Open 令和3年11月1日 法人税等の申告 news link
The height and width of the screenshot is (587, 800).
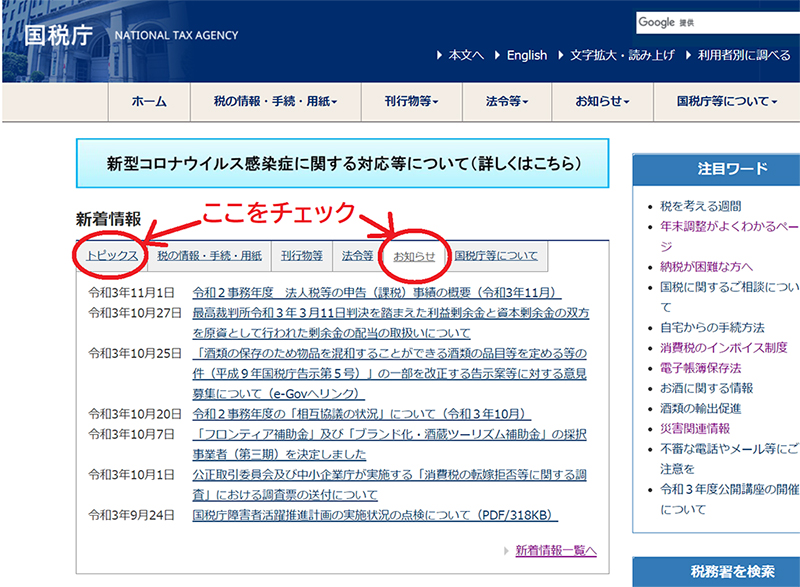pyautogui.click(x=376, y=293)
